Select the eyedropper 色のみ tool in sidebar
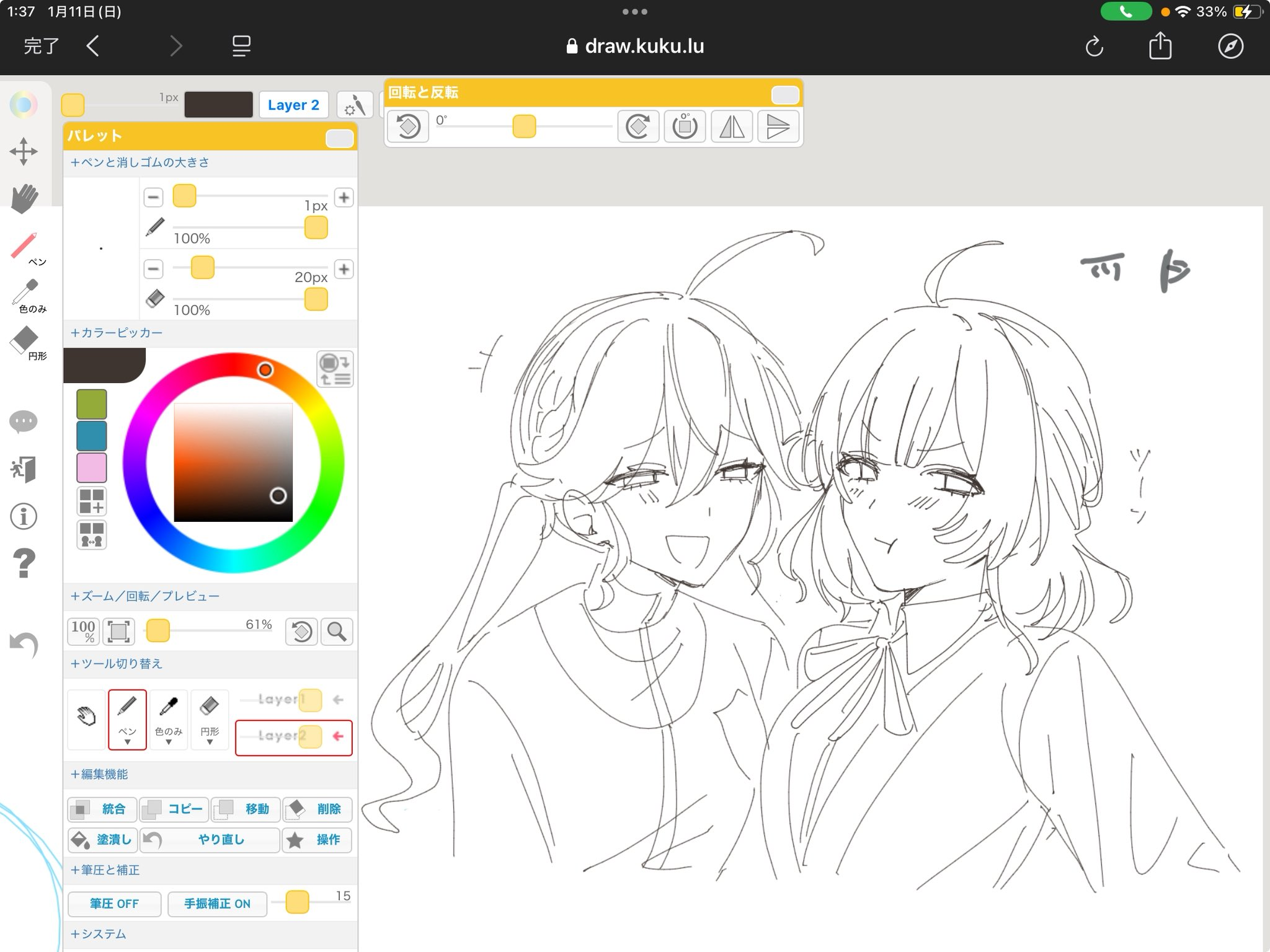The height and width of the screenshot is (952, 1270). 26,295
